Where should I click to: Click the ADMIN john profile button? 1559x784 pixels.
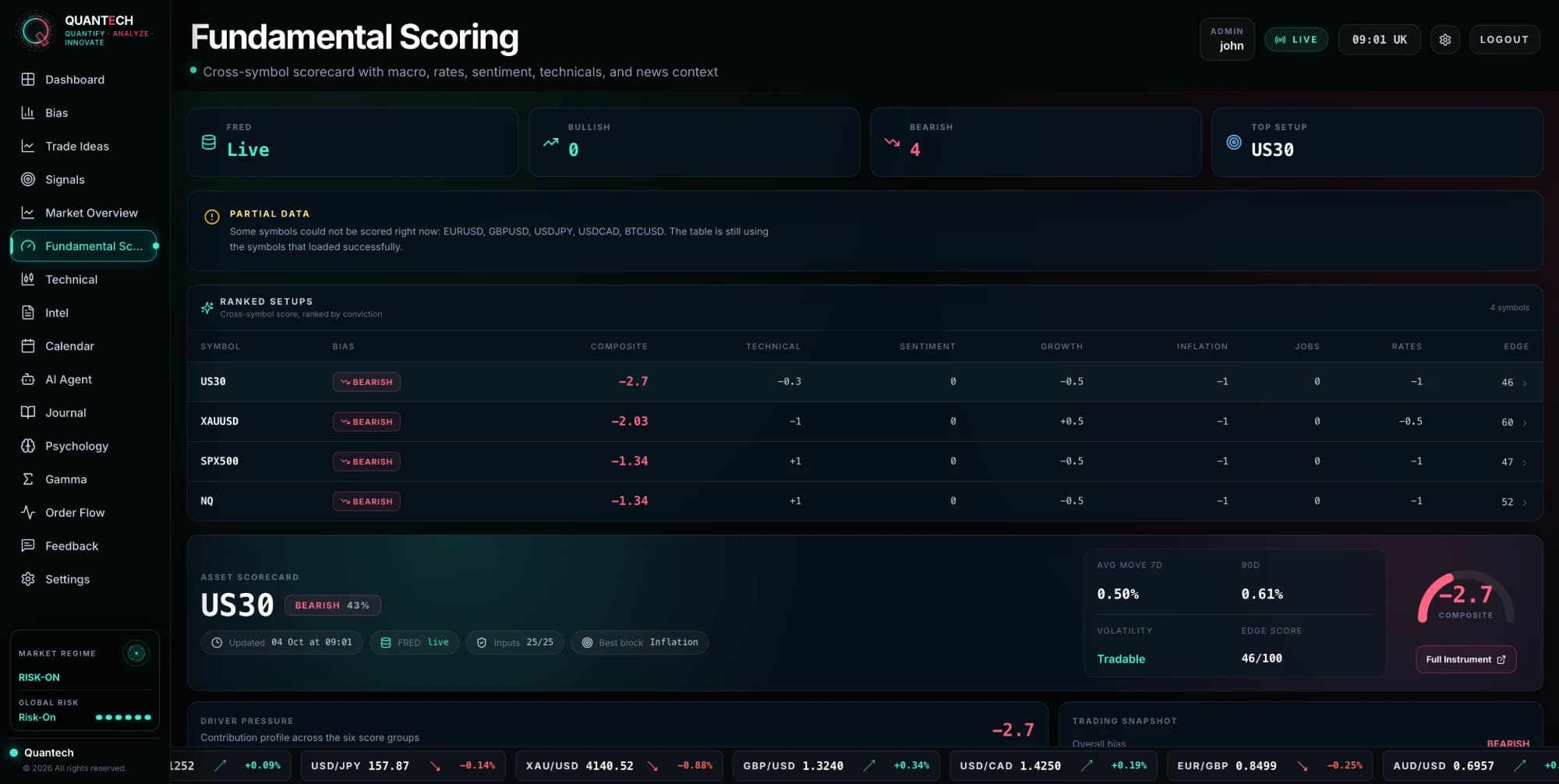(1227, 39)
